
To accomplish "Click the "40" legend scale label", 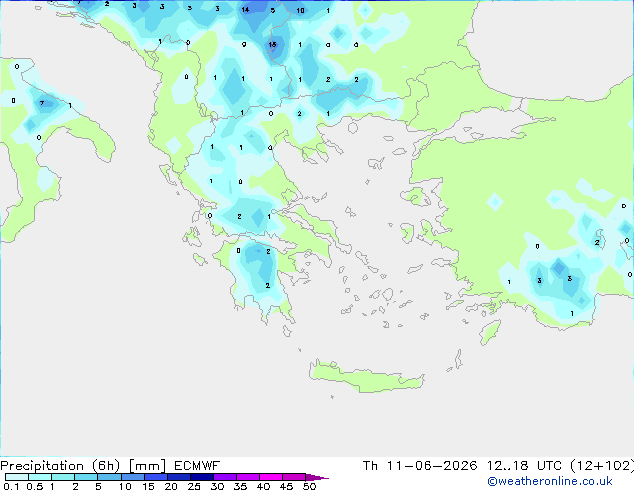I will pos(264,486).
